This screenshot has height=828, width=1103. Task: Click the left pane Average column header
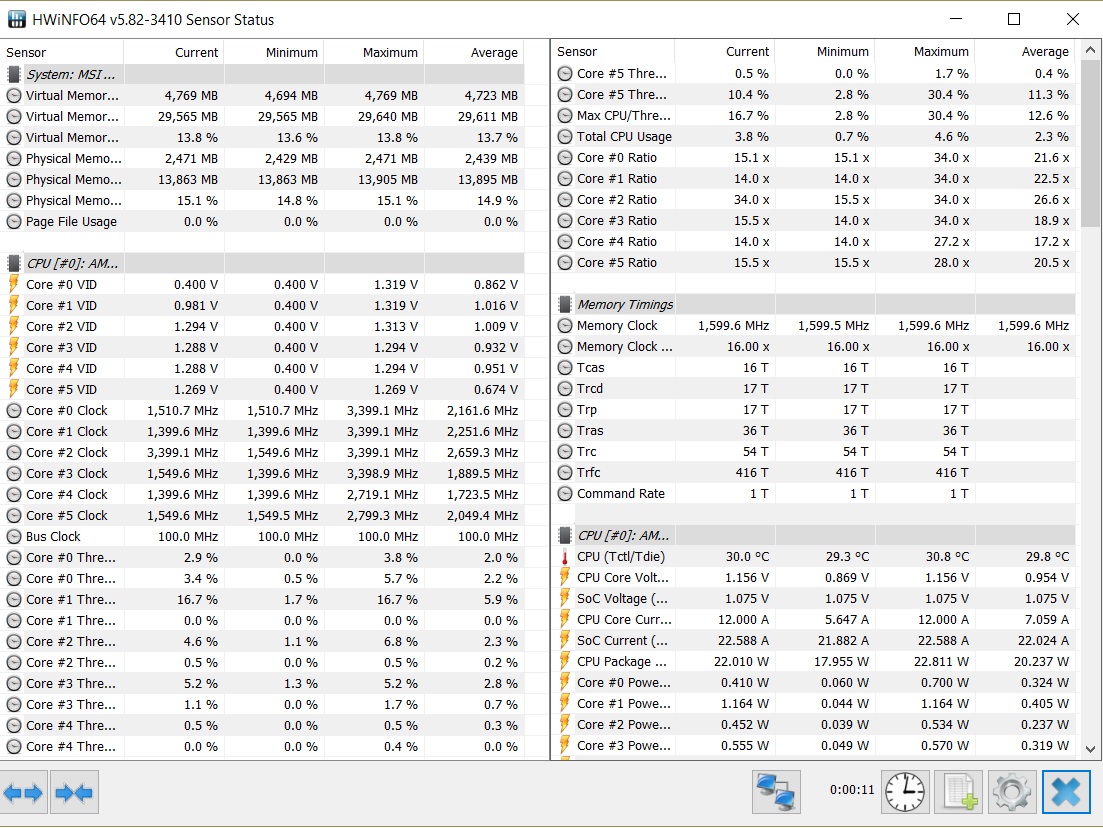tap(473, 52)
